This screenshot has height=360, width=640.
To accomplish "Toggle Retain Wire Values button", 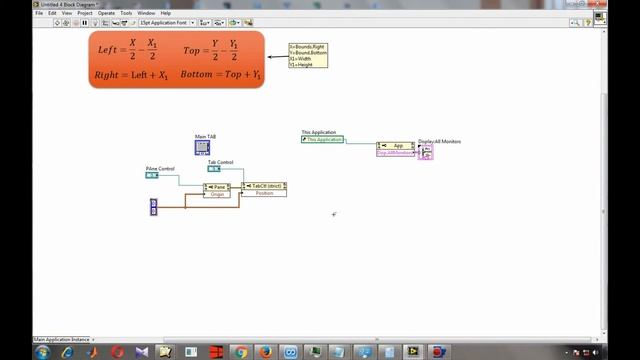I will tap(105, 23).
